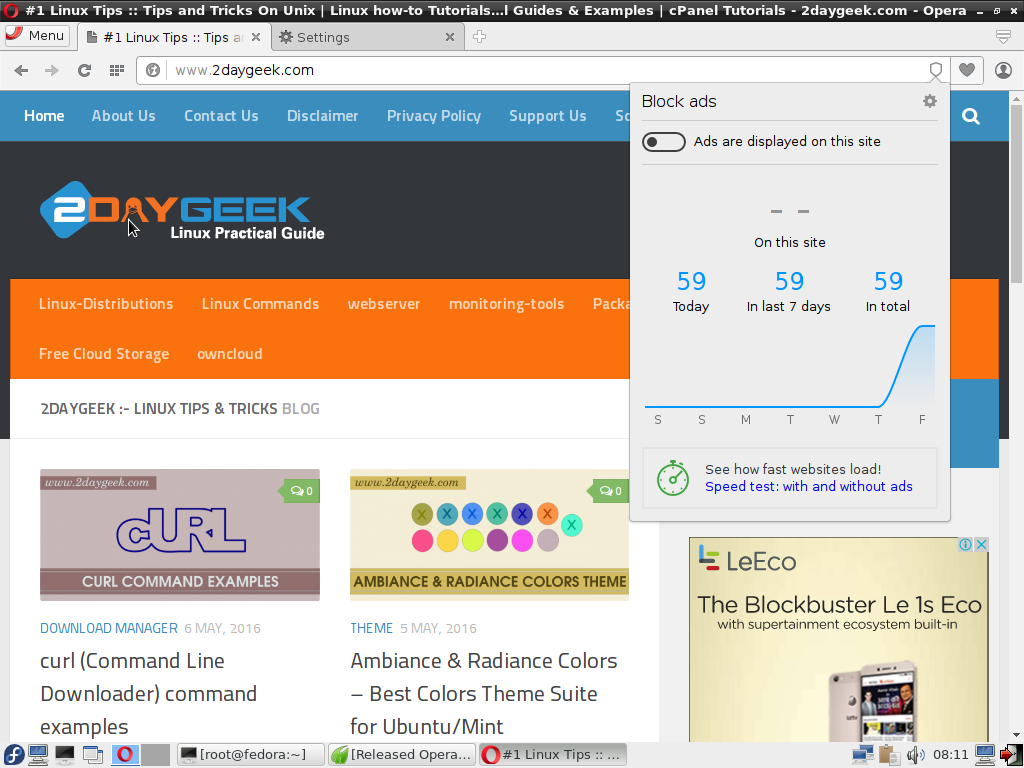Open Ambiance & Radiance Colors theme thumbnail
1024x768 pixels.
click(x=489, y=535)
